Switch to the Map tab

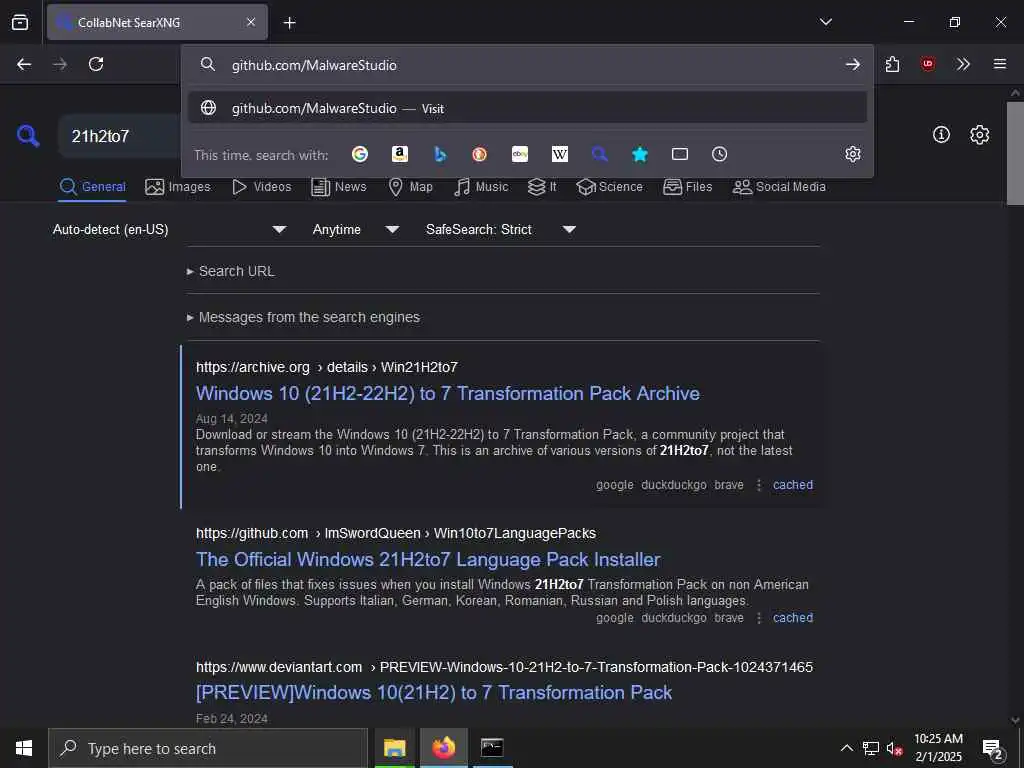[411, 187]
